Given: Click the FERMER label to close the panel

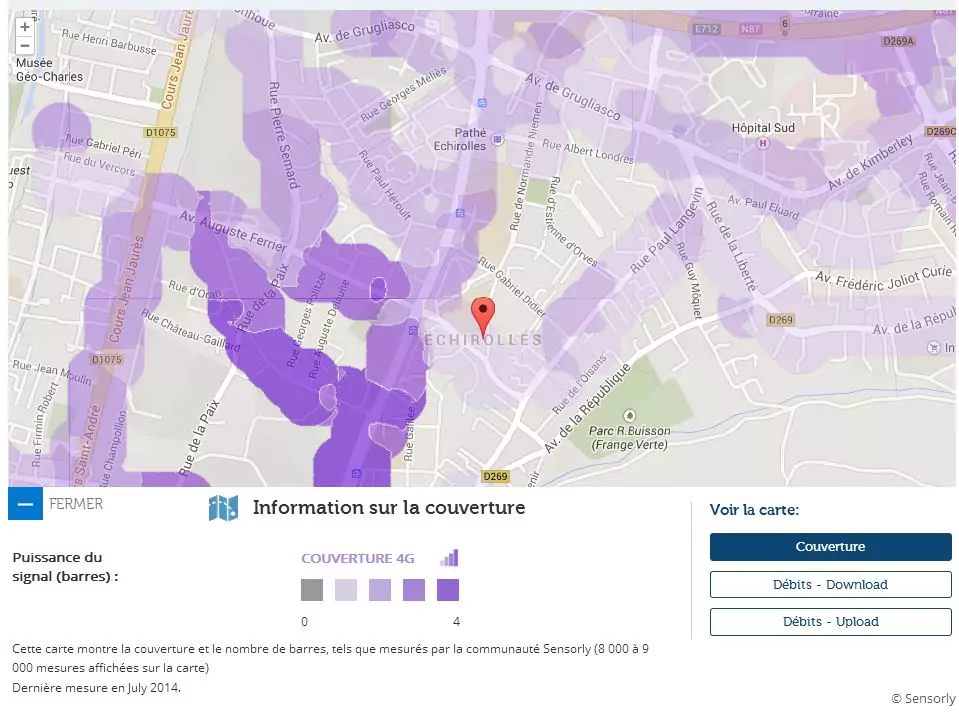Looking at the screenshot, I should click(76, 504).
